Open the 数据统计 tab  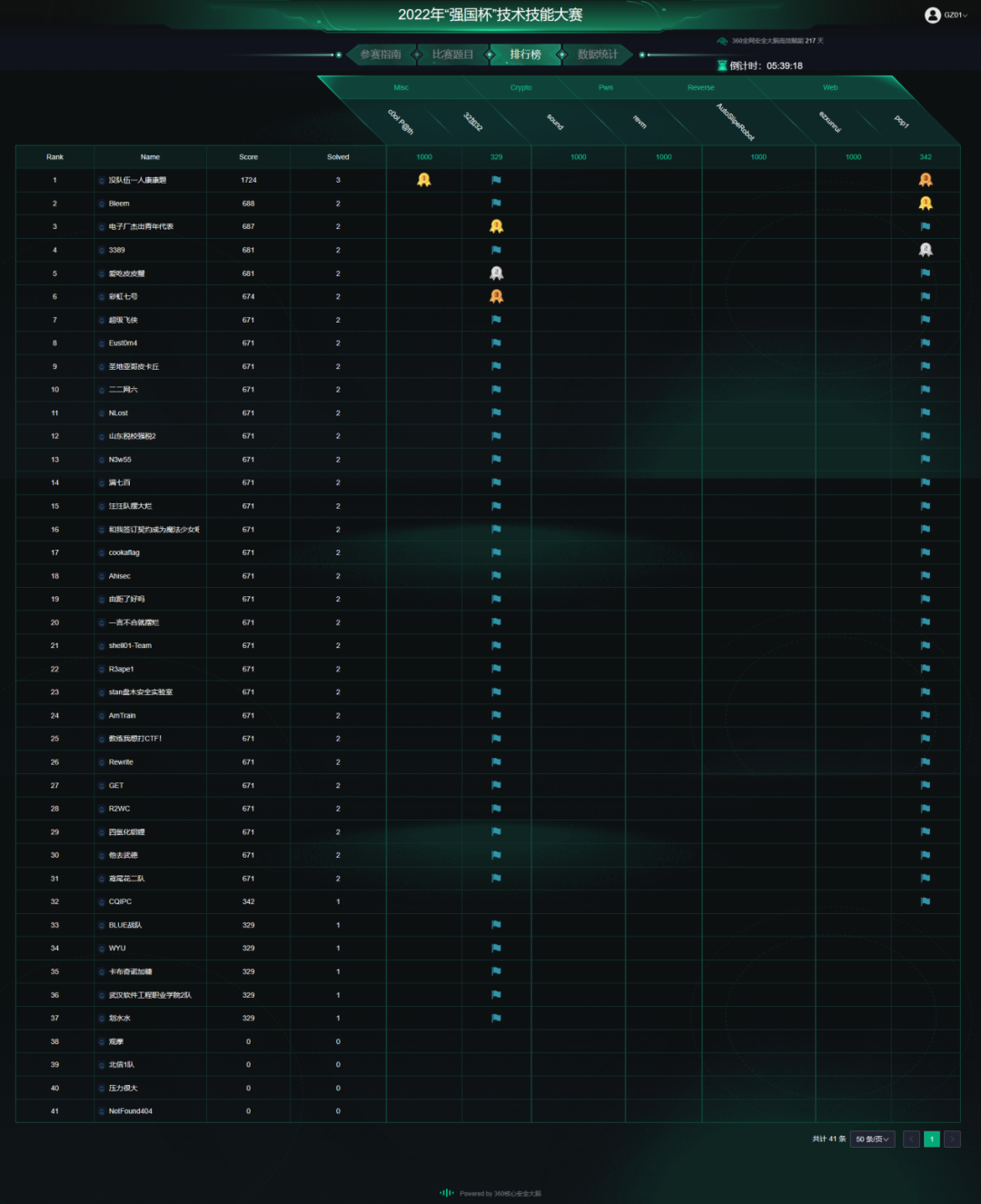(597, 55)
